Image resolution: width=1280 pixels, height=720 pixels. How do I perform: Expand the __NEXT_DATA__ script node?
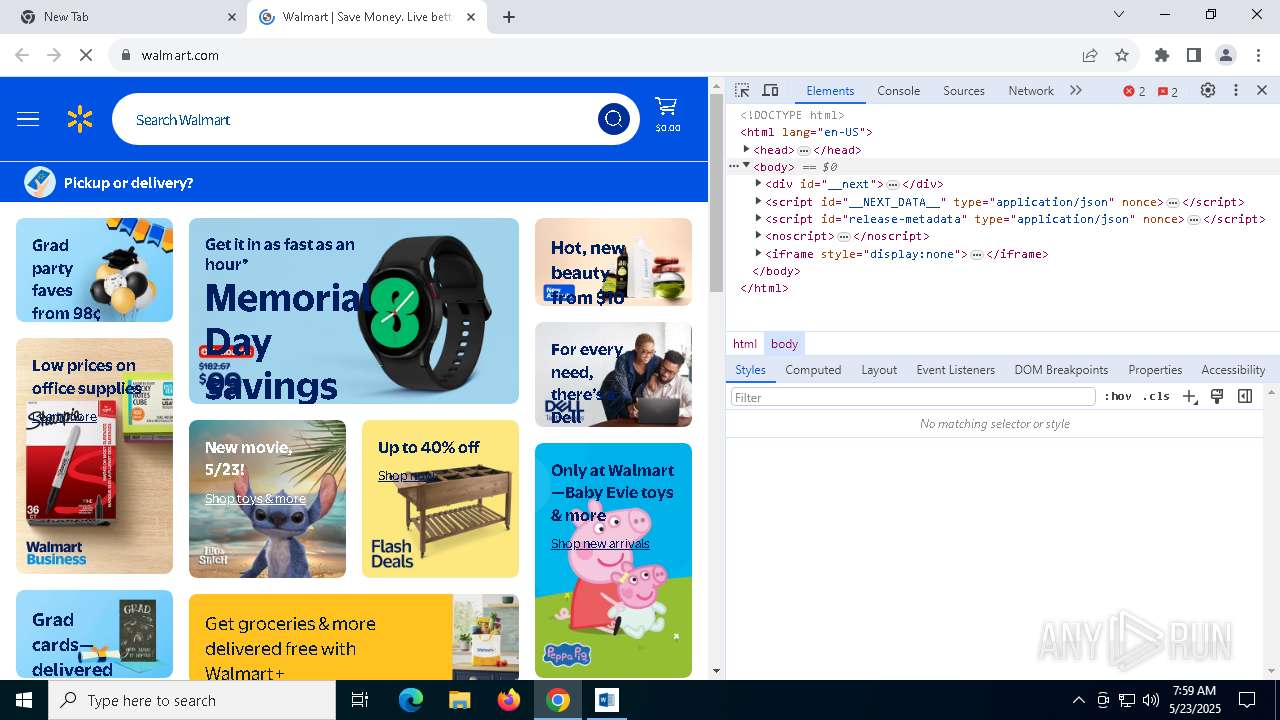(758, 201)
